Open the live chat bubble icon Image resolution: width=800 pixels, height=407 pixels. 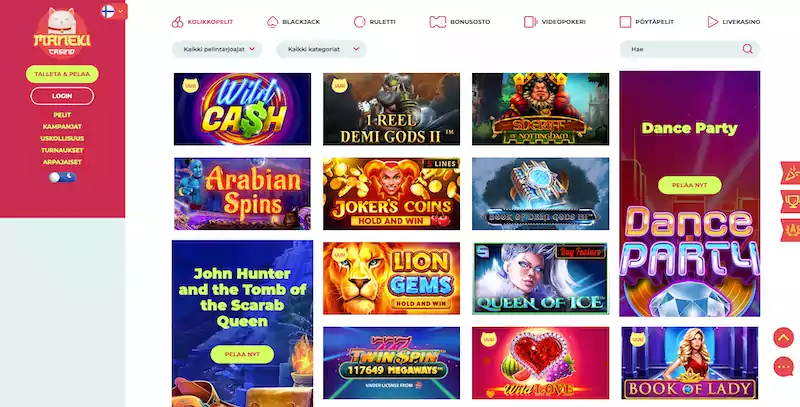click(784, 367)
